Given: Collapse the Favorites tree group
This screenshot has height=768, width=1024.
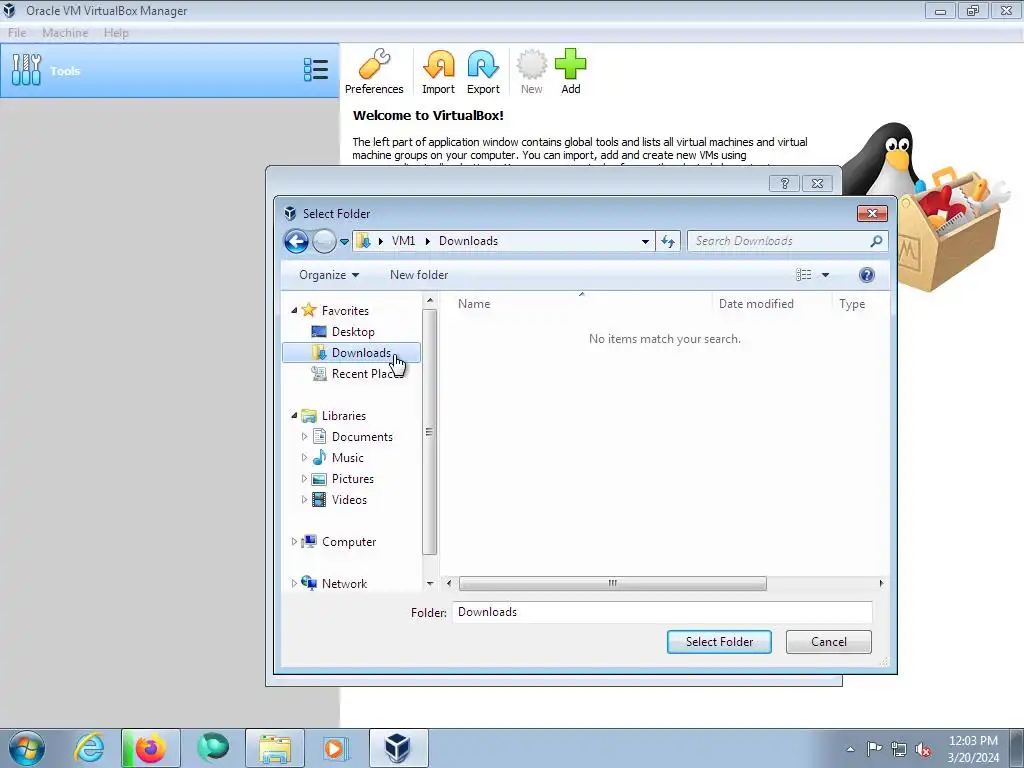Looking at the screenshot, I should (294, 310).
